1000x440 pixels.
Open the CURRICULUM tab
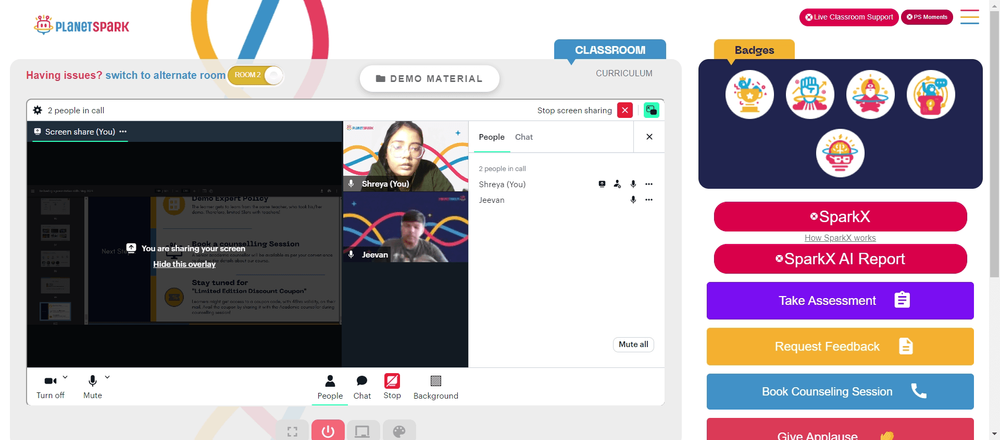624,73
